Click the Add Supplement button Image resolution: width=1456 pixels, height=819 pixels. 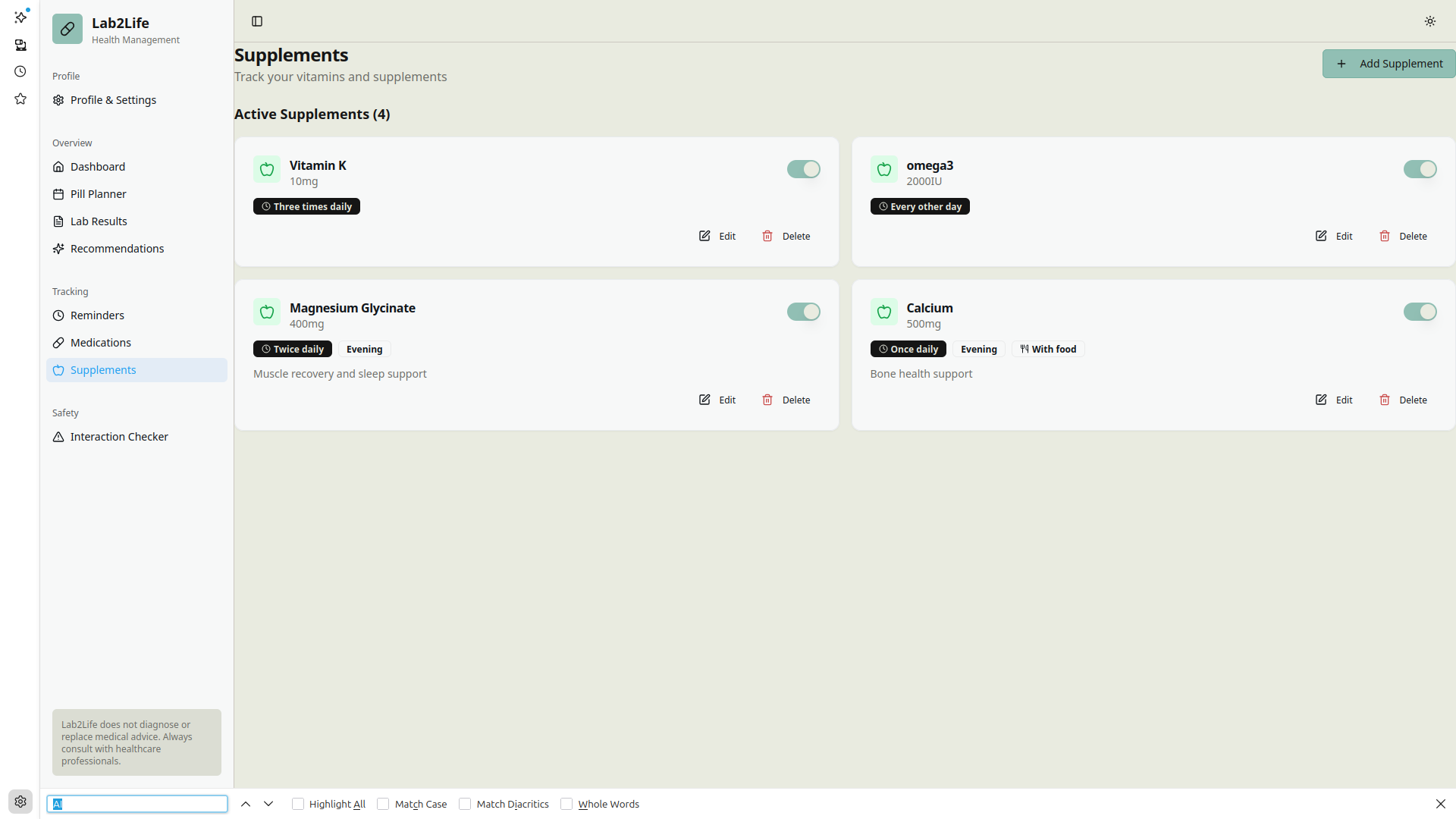click(1389, 64)
